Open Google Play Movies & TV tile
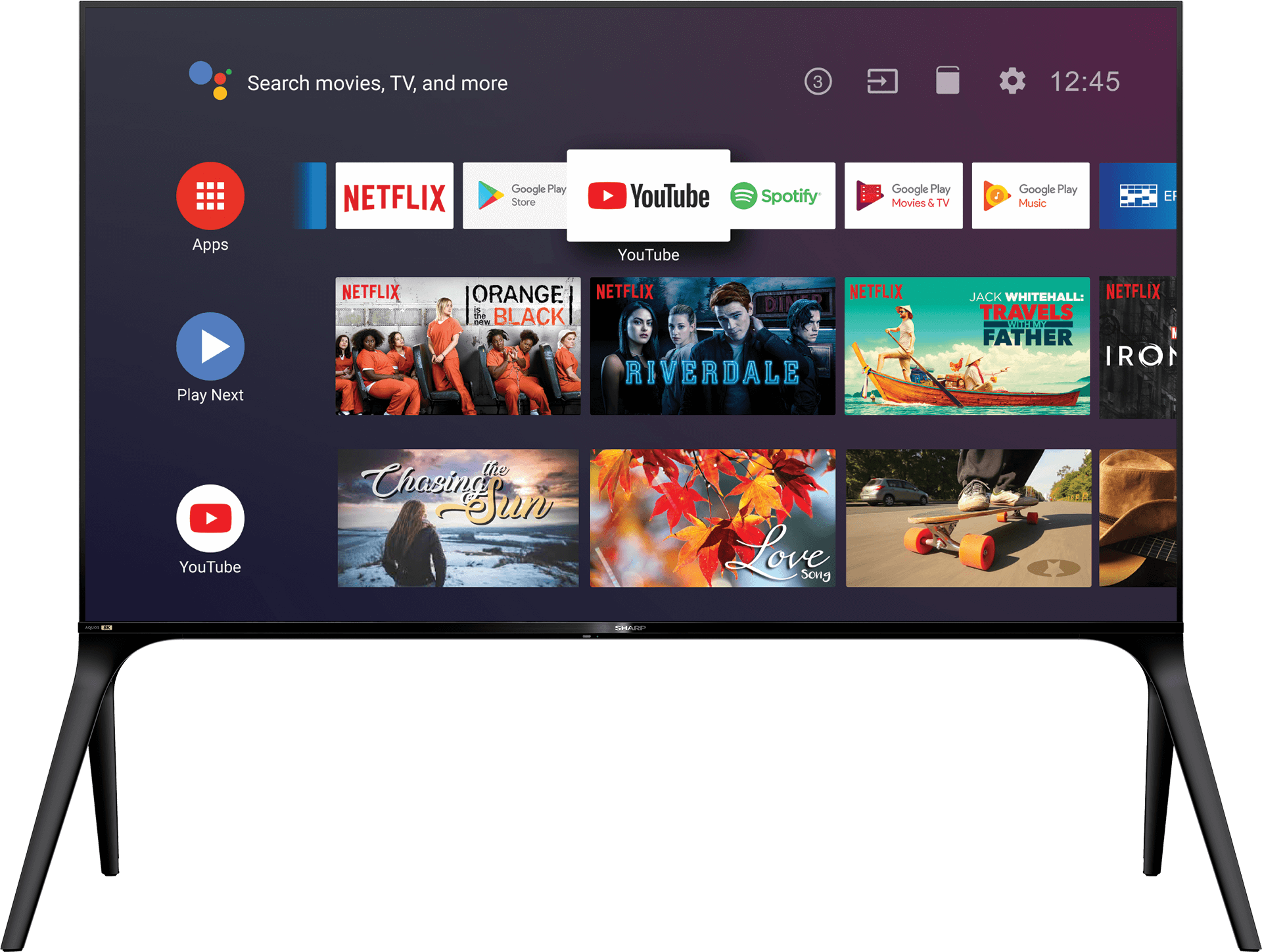This screenshot has width=1262, height=952. coord(903,196)
